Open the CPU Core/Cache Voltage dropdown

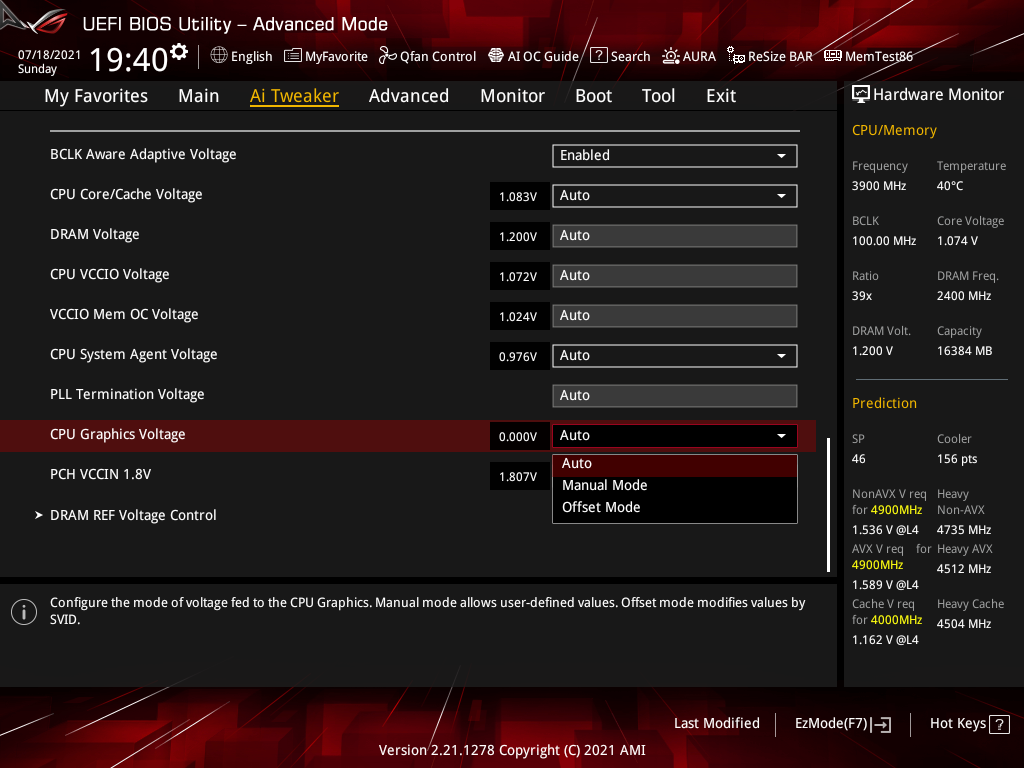click(x=674, y=196)
